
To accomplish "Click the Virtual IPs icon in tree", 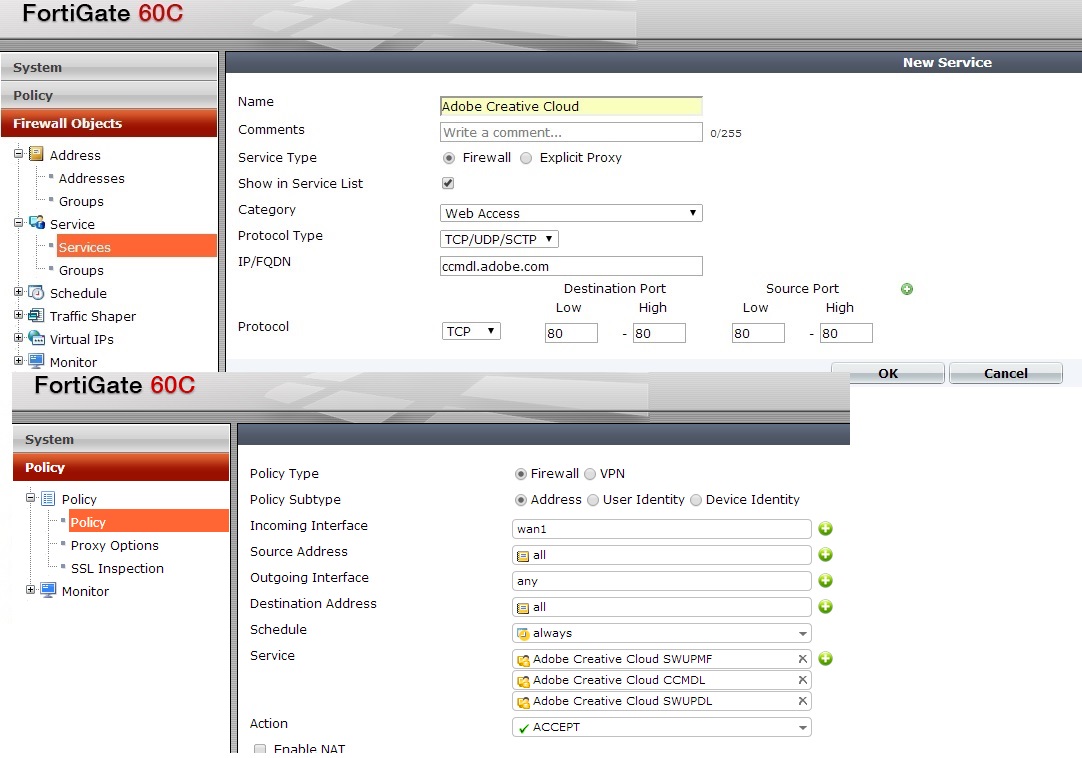I will (37, 338).
